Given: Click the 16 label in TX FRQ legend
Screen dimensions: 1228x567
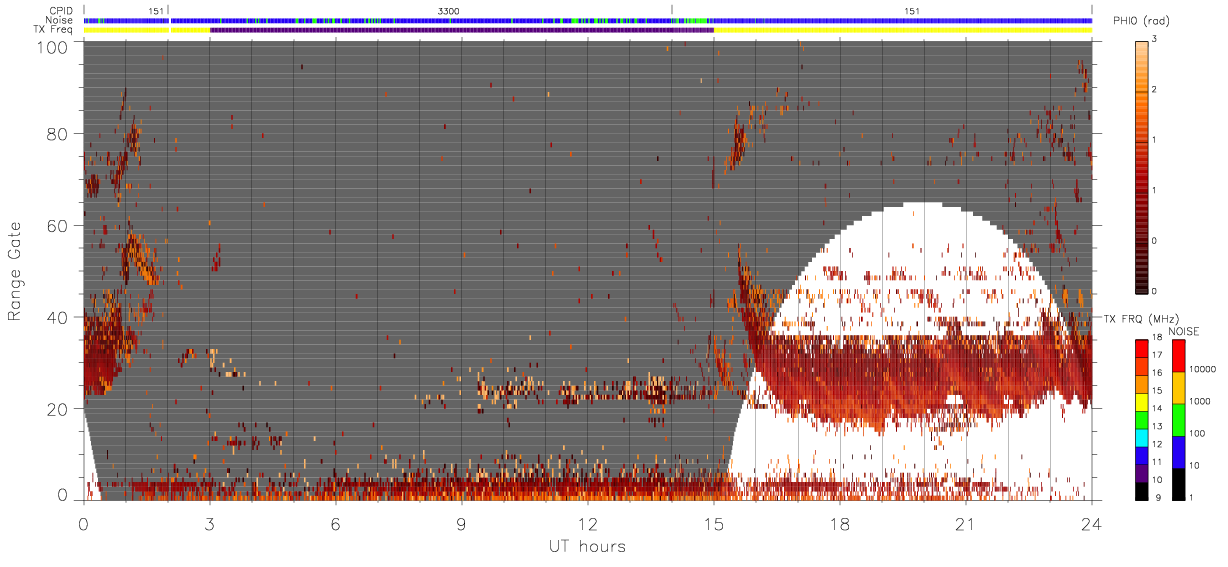Looking at the screenshot, I should (1155, 372).
